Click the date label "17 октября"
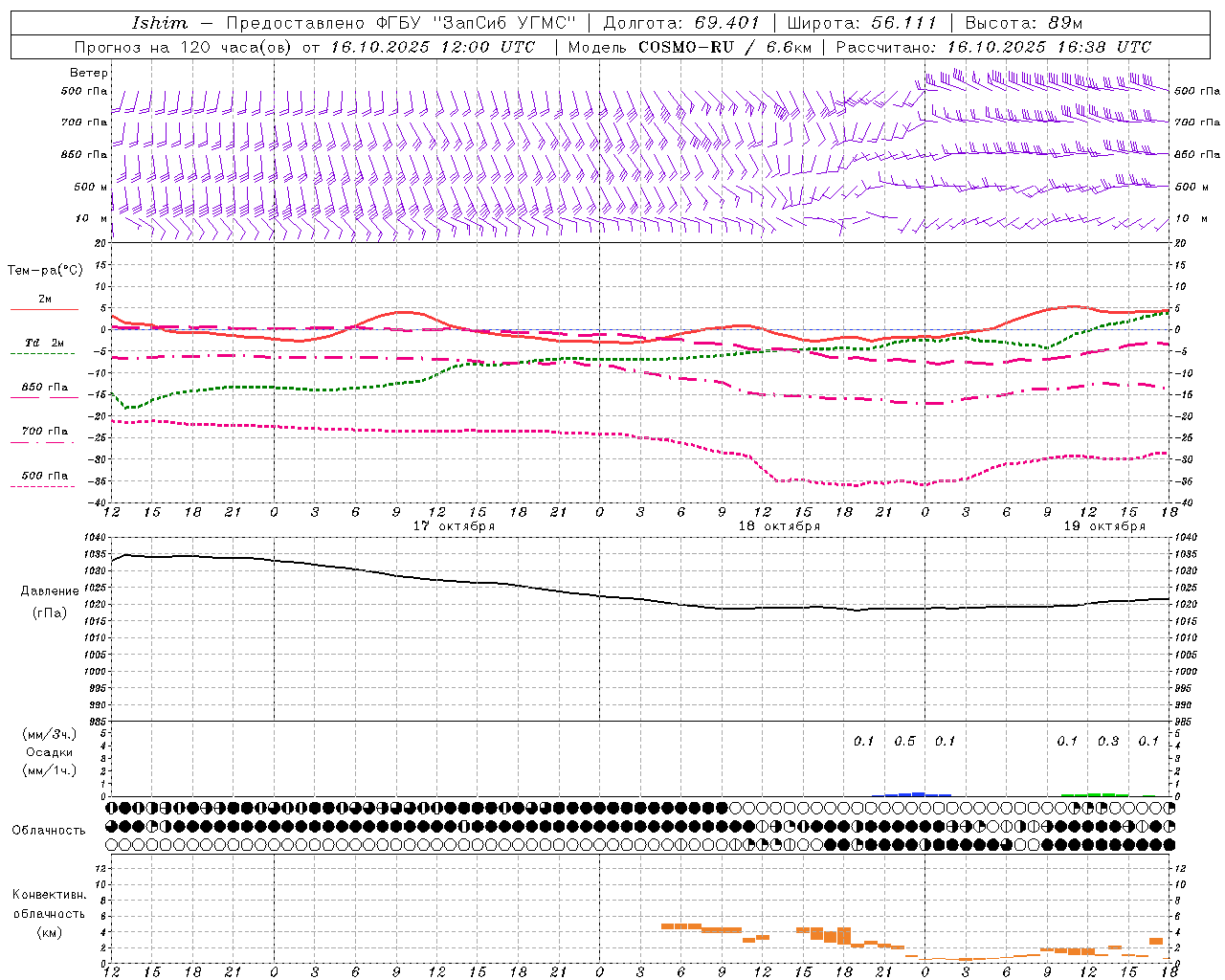The width and height of the screenshot is (1225, 980). [454, 526]
